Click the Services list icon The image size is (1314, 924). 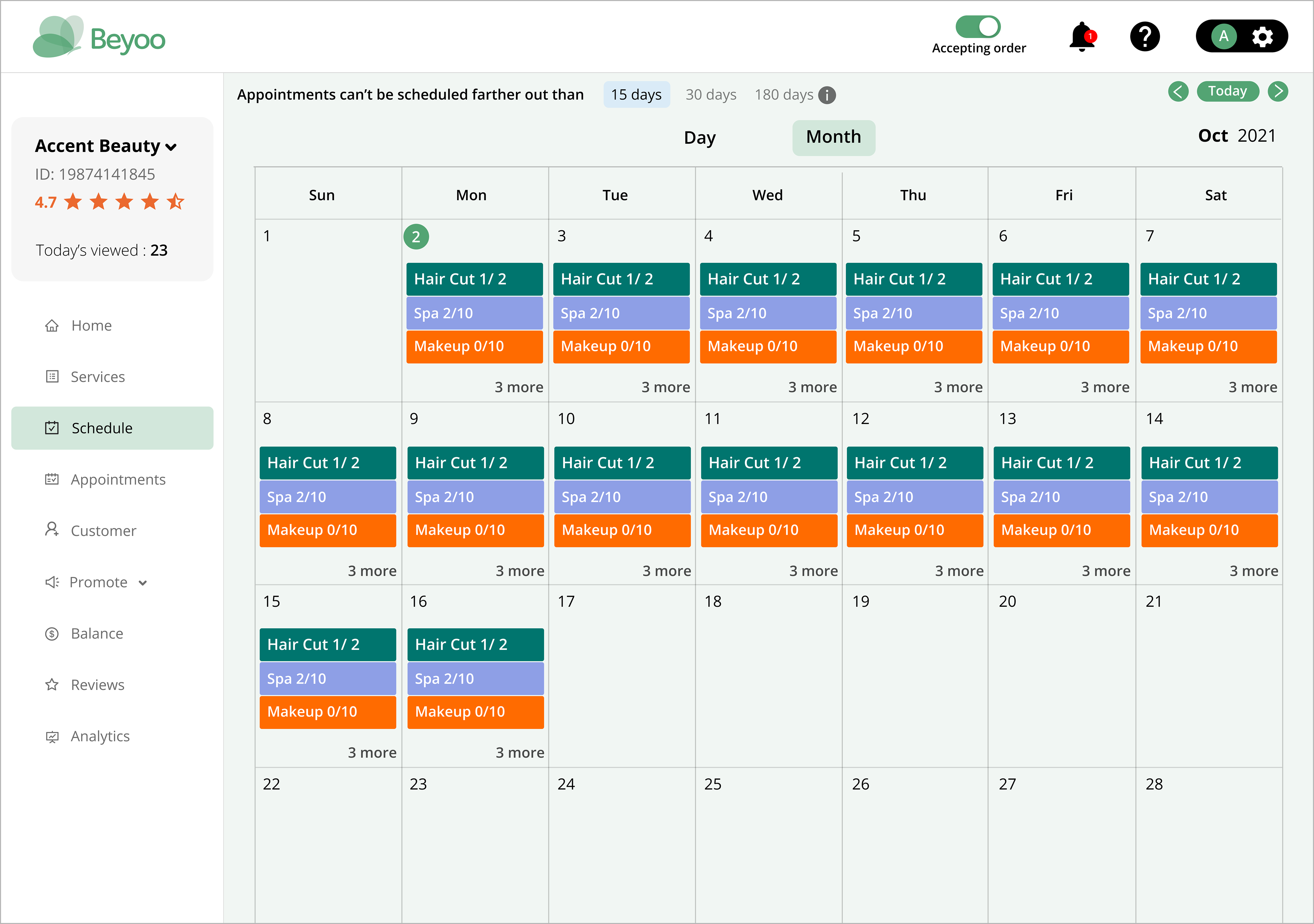click(52, 377)
